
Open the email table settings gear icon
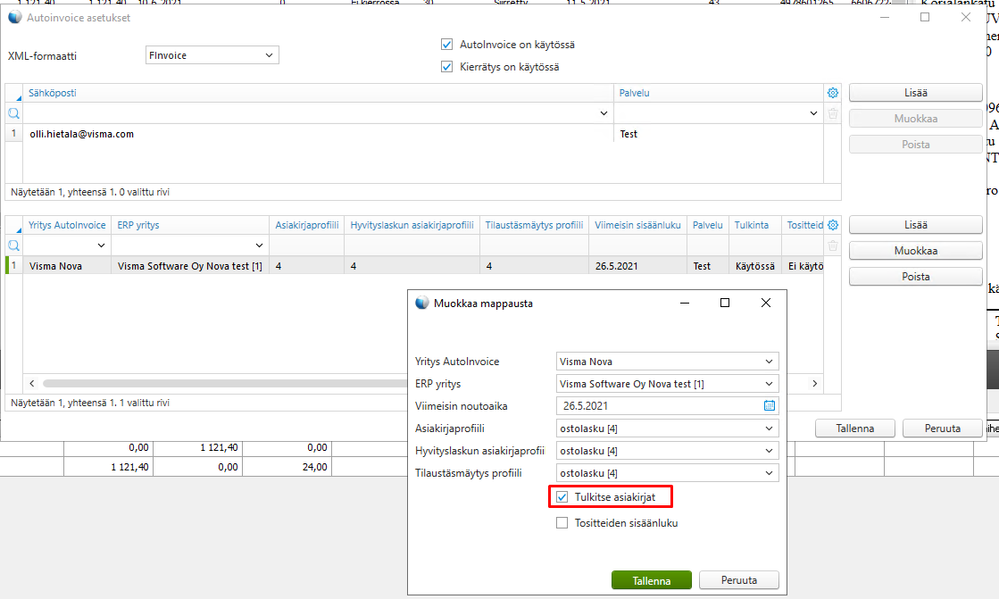tap(832, 93)
